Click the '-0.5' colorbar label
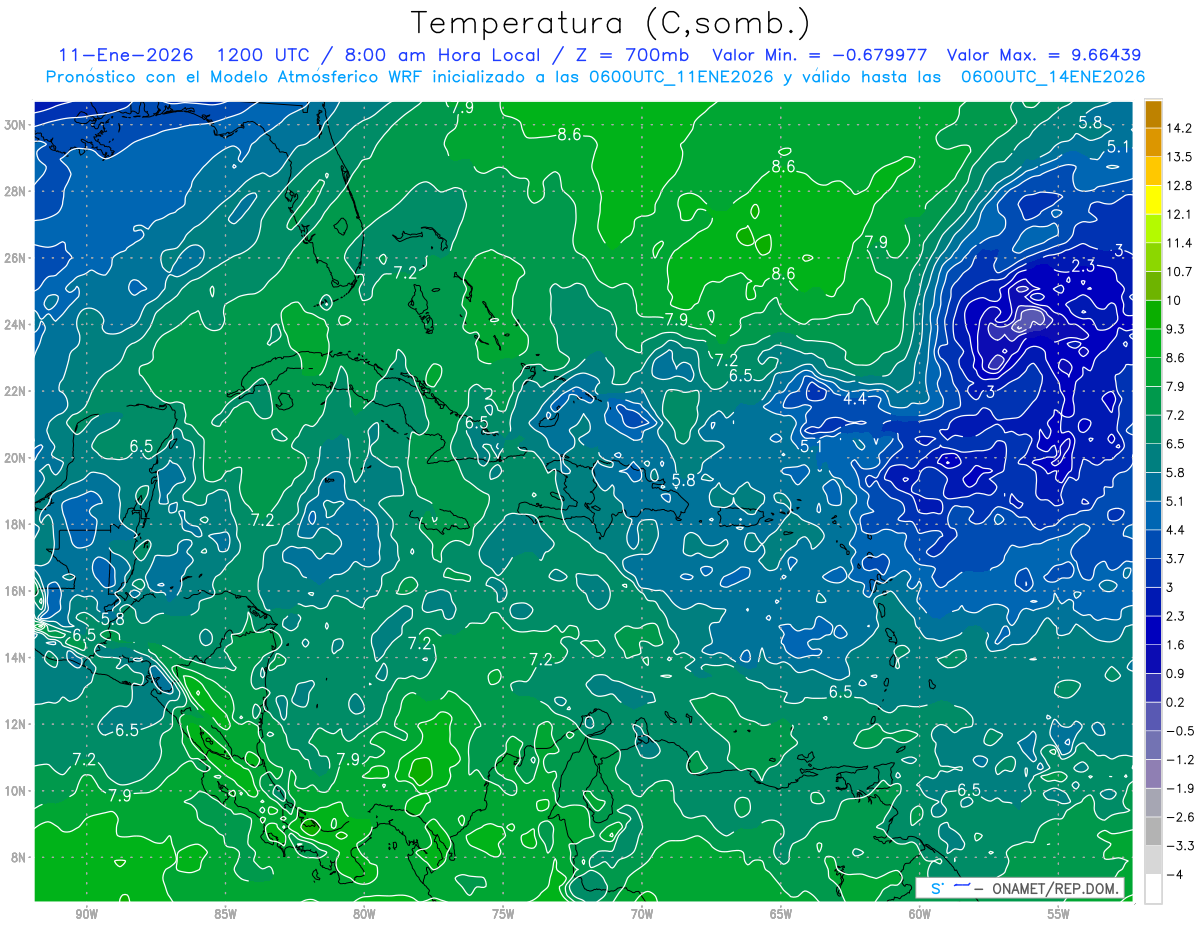The height and width of the screenshot is (927, 1200). click(x=1180, y=731)
